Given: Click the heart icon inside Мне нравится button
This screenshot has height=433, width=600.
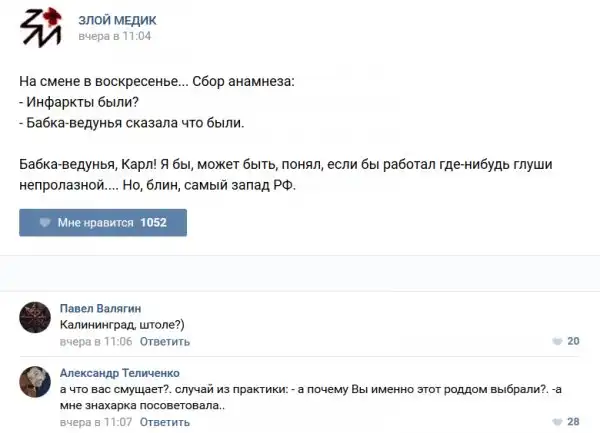Looking at the screenshot, I should point(45,222).
